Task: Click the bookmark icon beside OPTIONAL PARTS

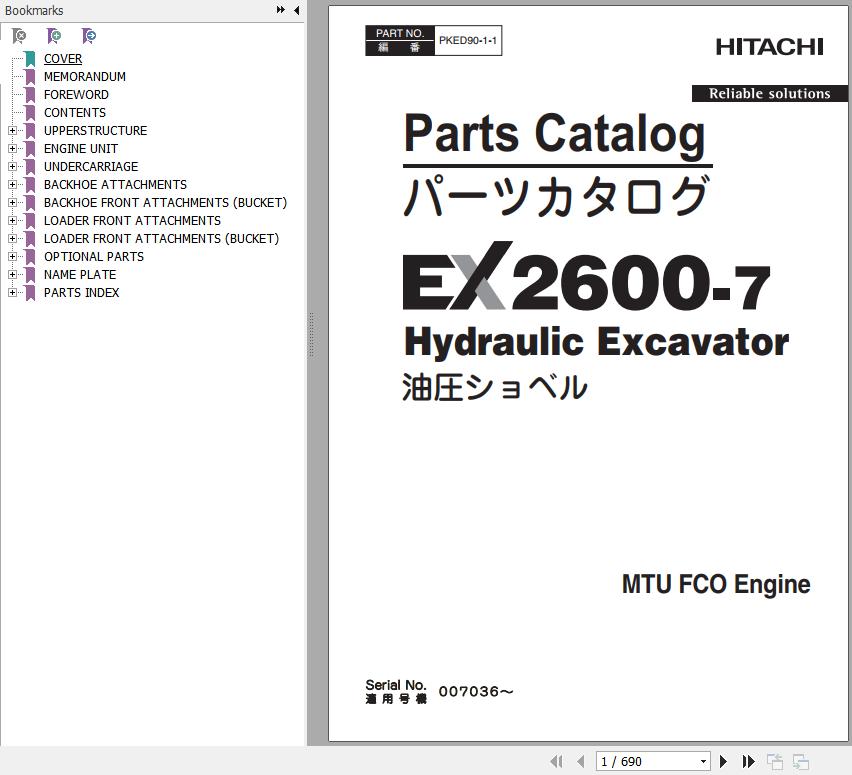Action: [30, 257]
